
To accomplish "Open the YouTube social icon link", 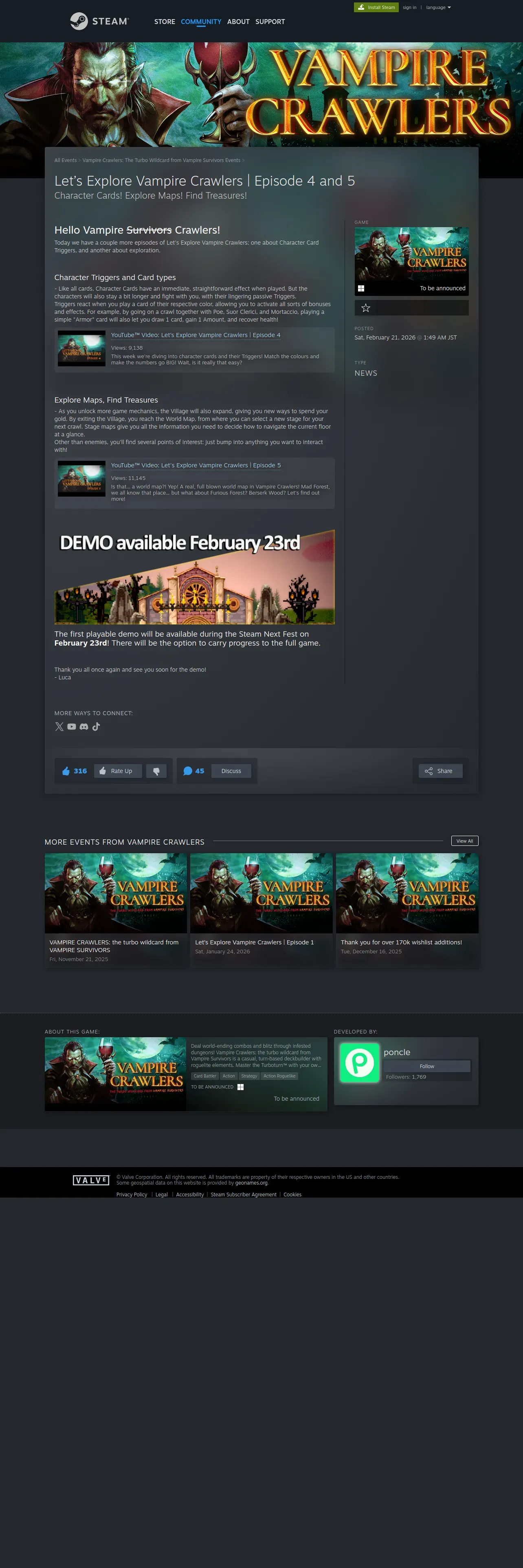I will pos(72,726).
